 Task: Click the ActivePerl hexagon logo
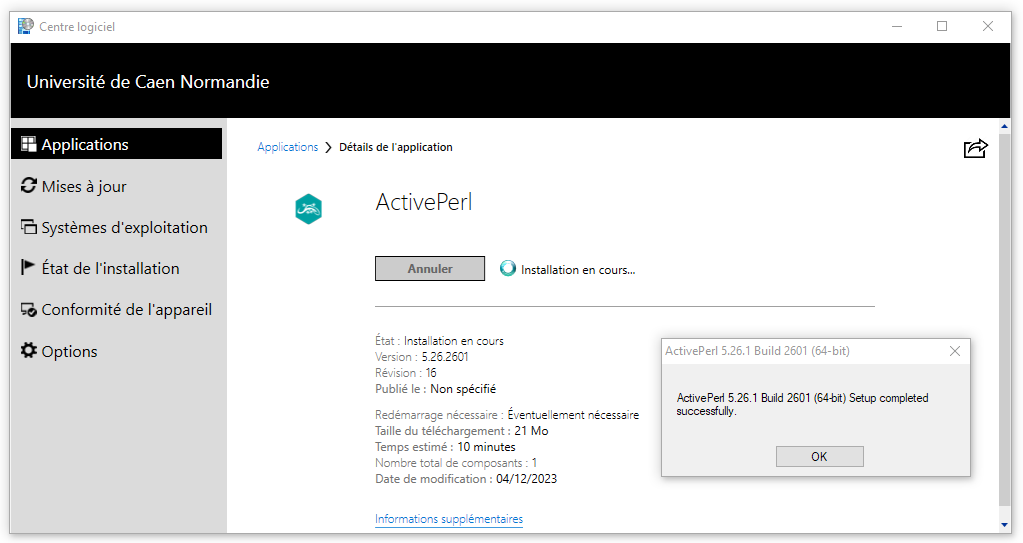[309, 209]
